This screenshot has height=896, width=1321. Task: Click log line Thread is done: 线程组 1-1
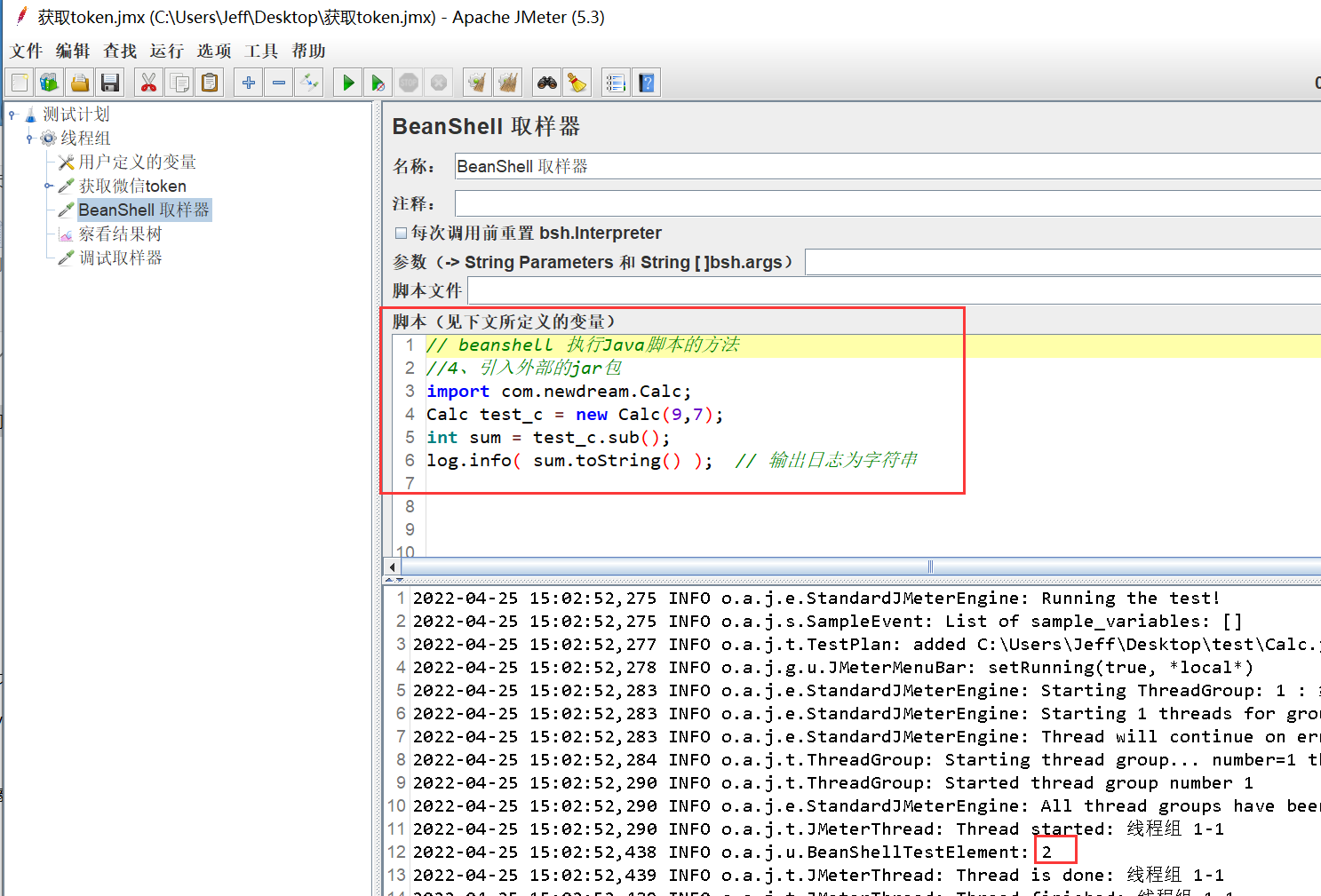(818, 876)
